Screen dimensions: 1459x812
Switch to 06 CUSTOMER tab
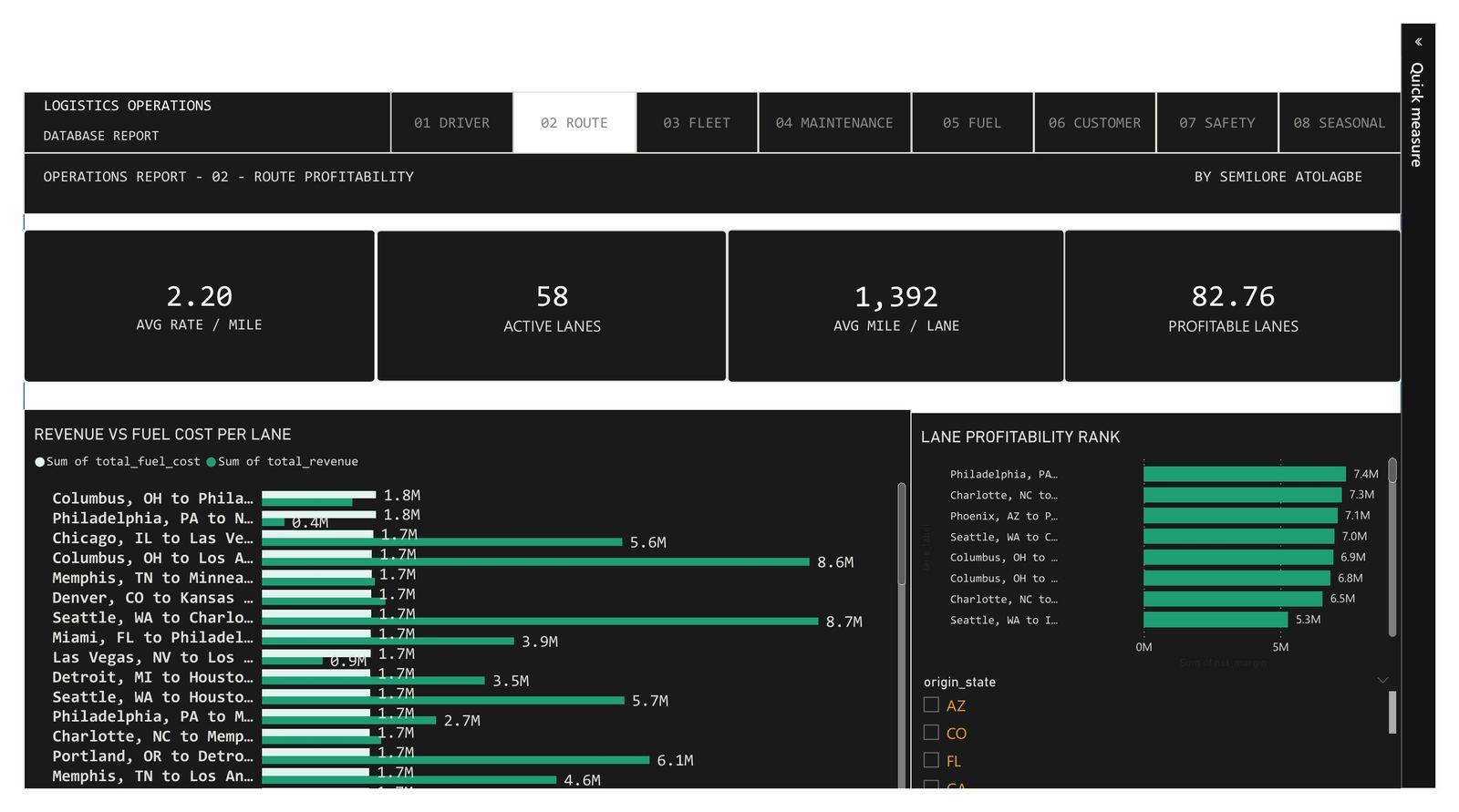(x=1094, y=123)
